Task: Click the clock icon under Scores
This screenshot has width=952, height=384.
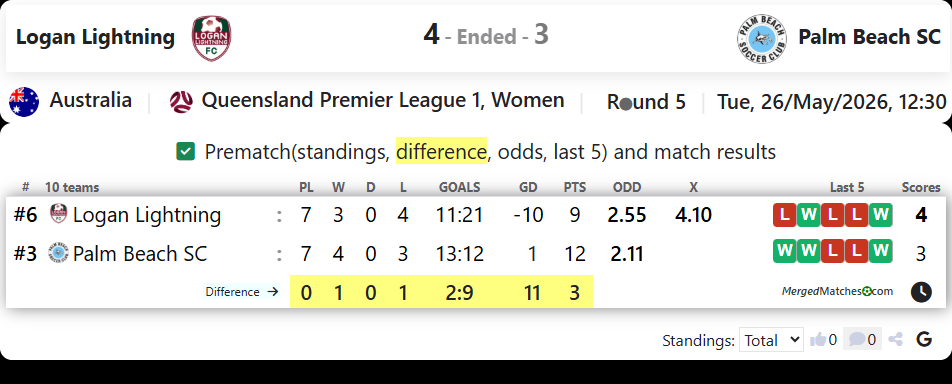Action: (921, 292)
